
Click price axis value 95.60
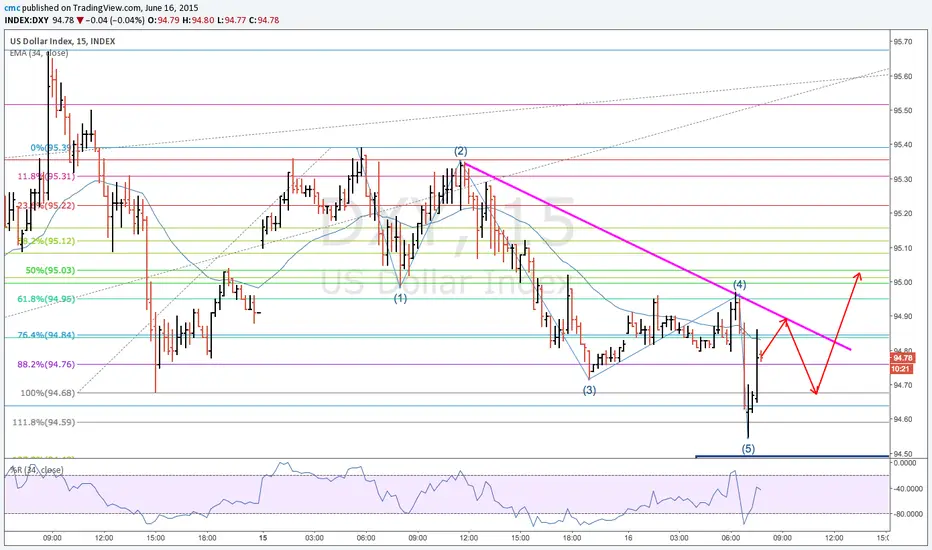pos(903,76)
